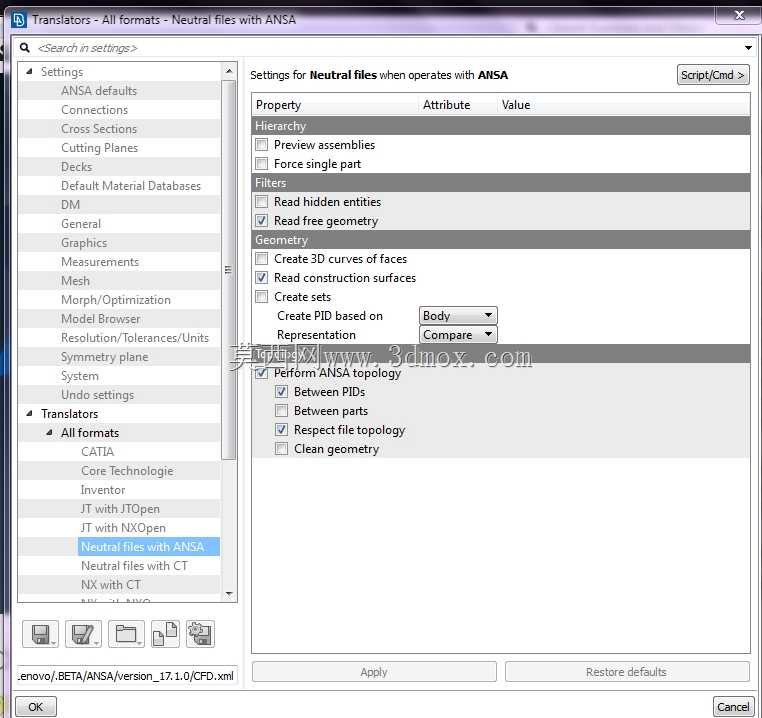The height and width of the screenshot is (718, 762).
Task: Select Resolution/Tolerances/Units item
Action: pos(135,337)
